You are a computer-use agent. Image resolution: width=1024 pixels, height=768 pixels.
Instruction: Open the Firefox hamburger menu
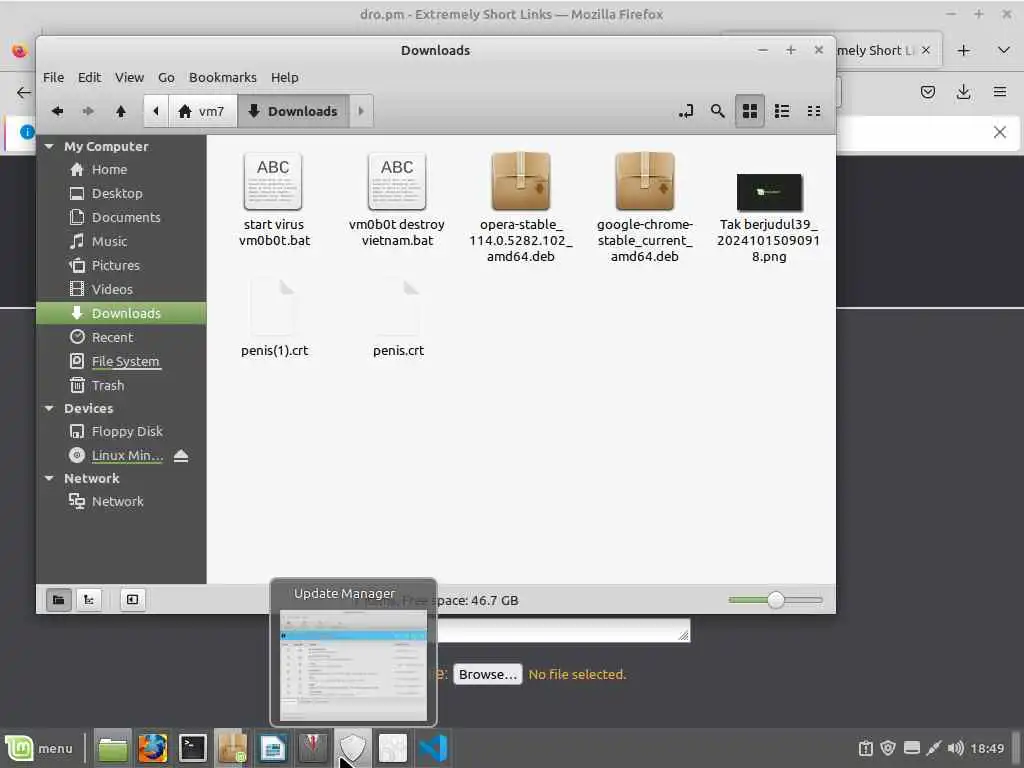(1000, 92)
